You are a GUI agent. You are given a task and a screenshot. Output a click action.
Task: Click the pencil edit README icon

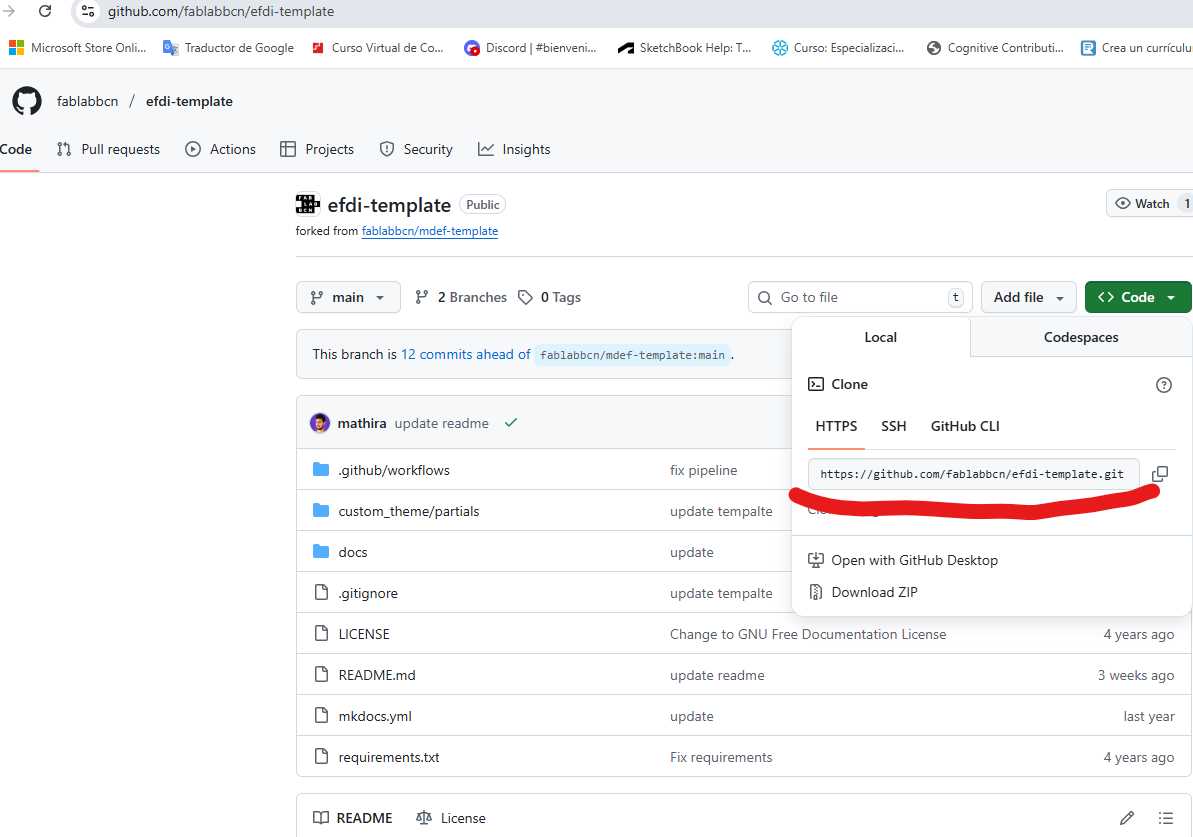point(1127,818)
